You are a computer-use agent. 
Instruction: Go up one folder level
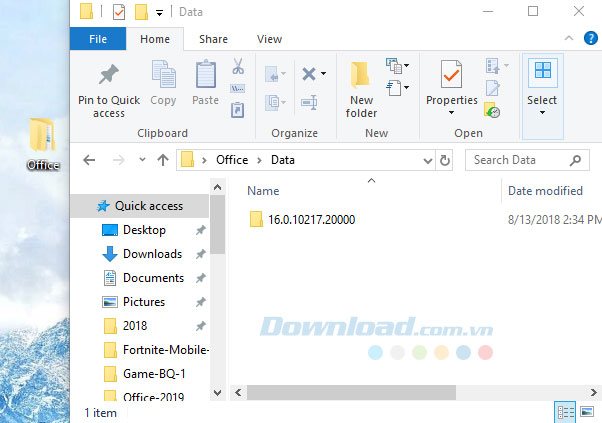[163, 160]
